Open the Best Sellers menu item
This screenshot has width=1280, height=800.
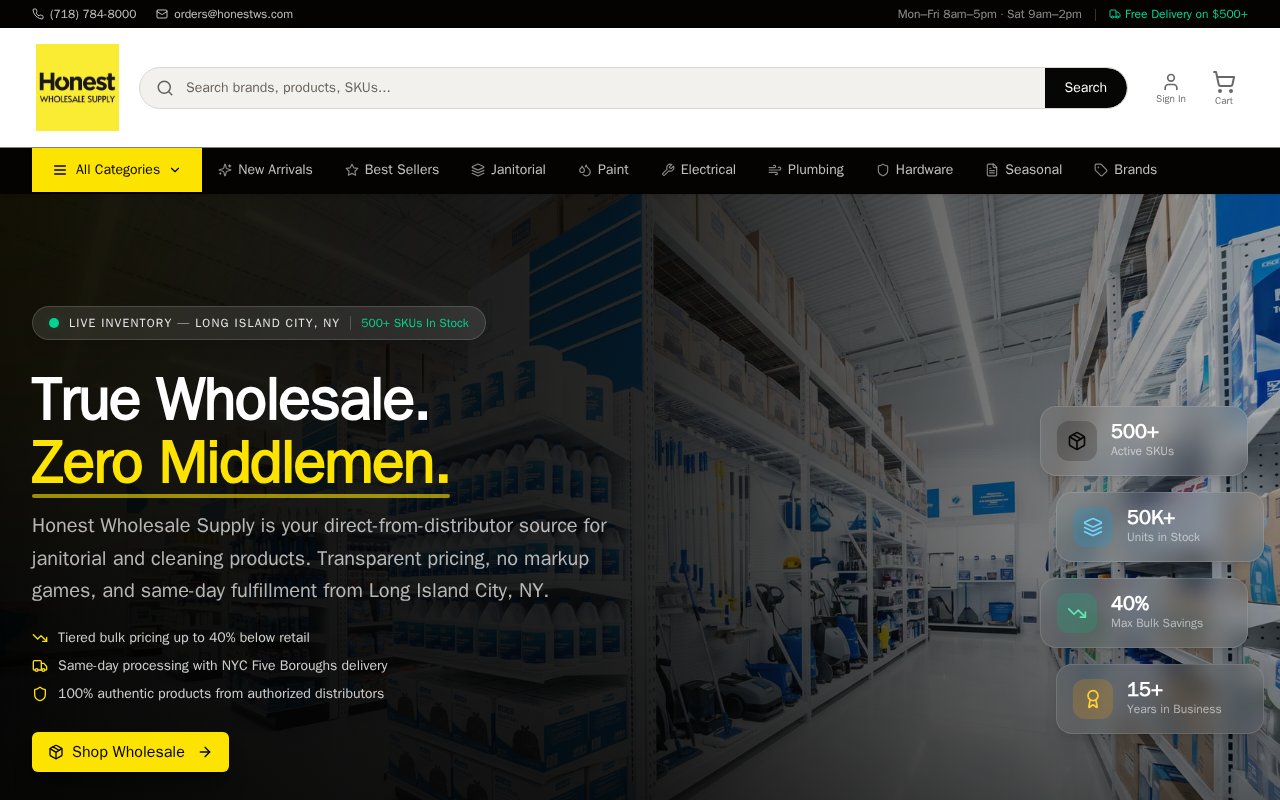point(392,170)
